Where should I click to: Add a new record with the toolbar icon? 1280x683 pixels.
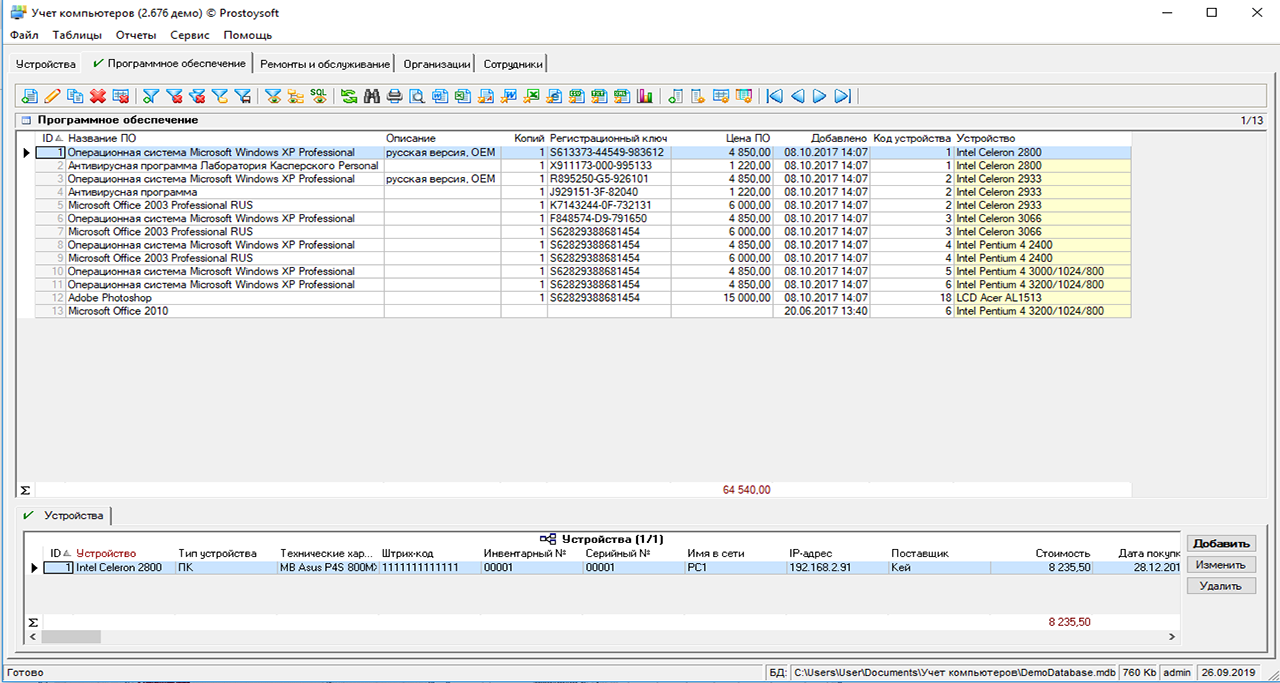coord(29,96)
